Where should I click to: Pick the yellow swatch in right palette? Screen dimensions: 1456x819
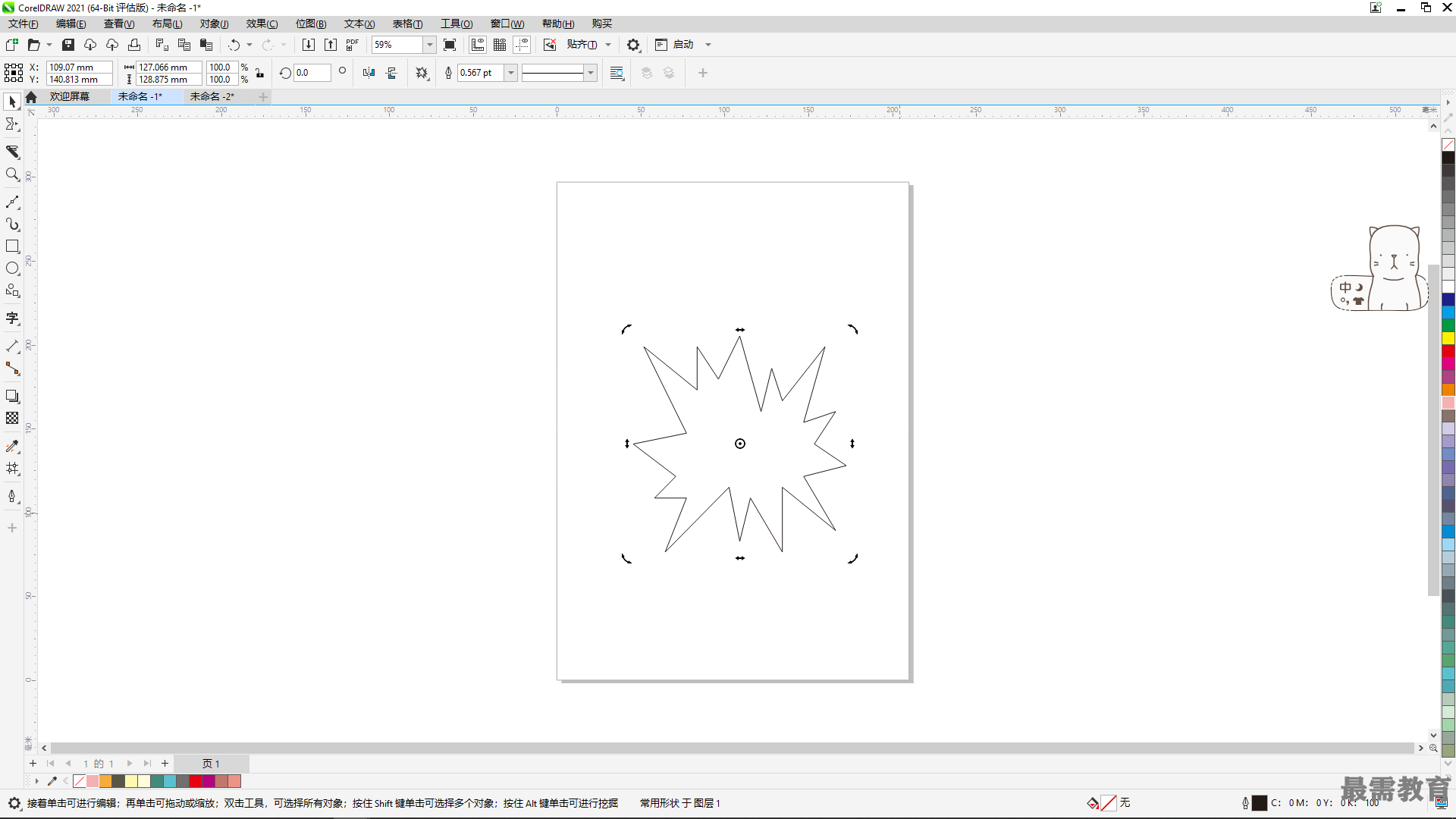point(1448,338)
